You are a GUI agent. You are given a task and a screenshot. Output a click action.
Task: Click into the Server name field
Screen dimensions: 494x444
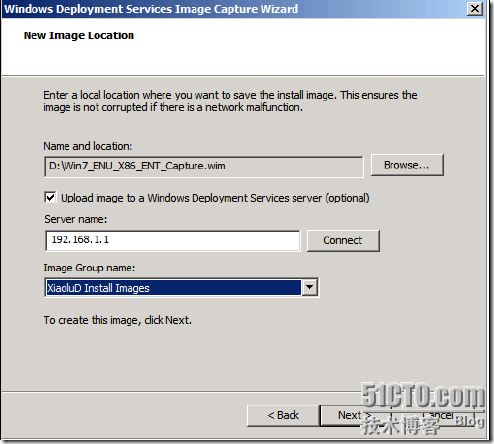[173, 240]
